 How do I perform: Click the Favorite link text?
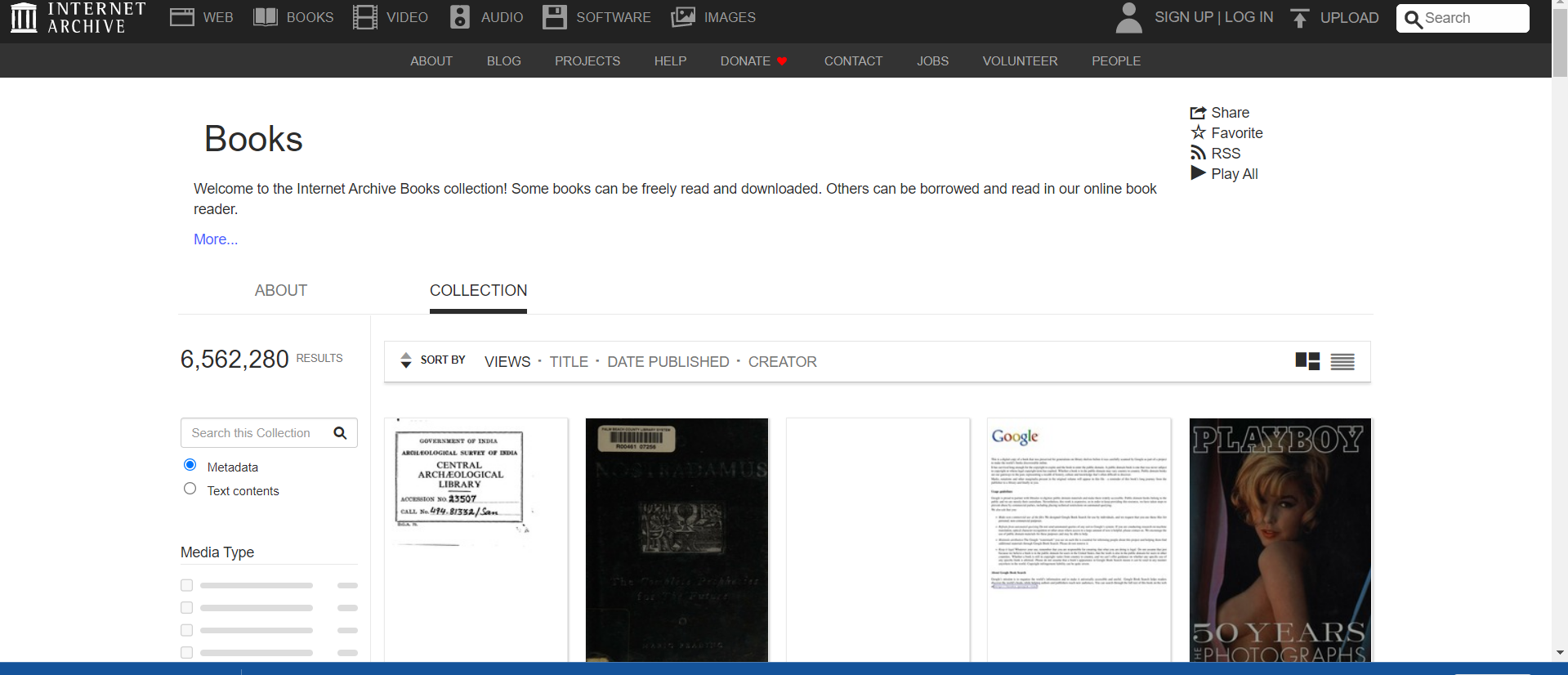1237,133
